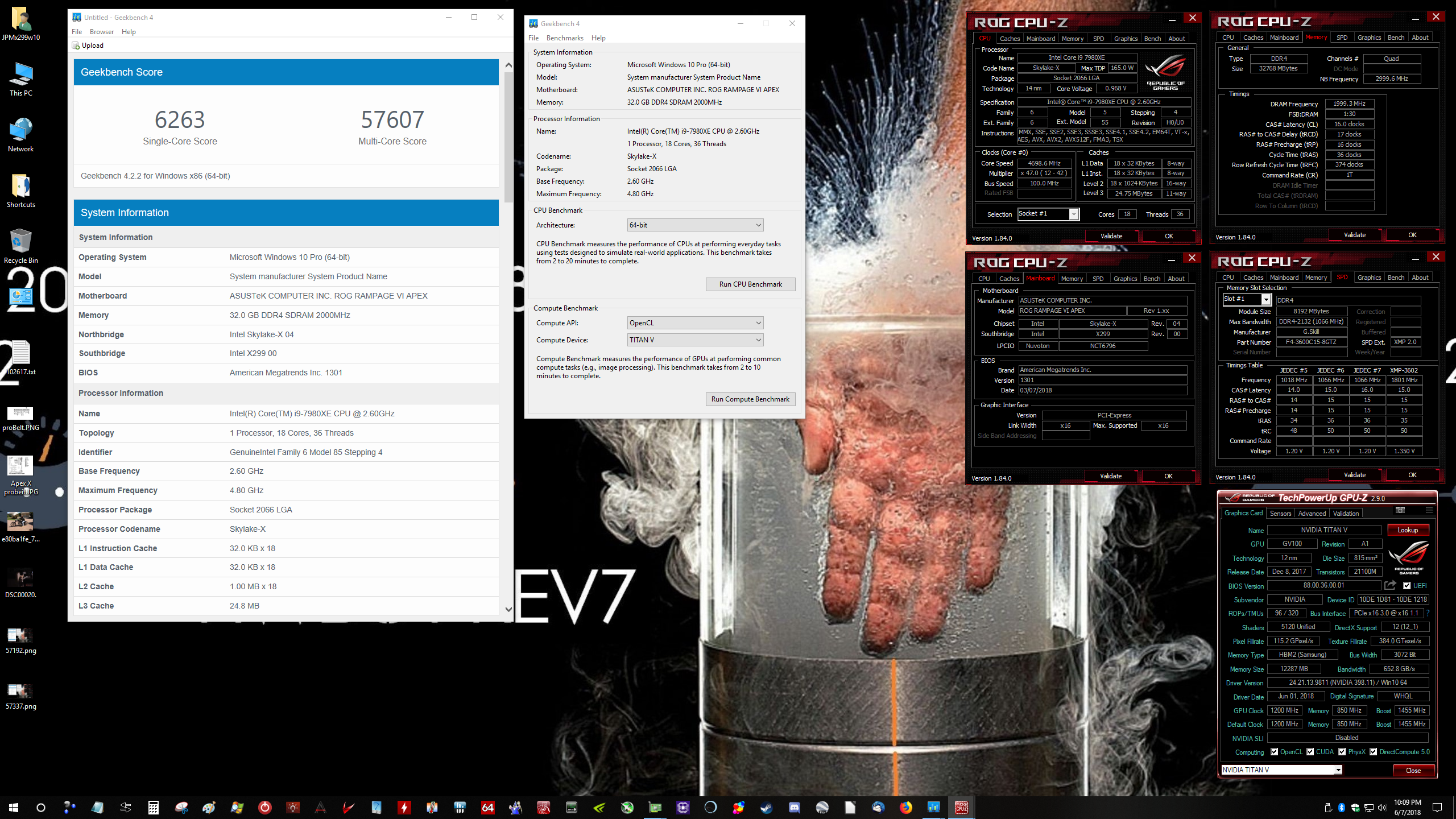The height and width of the screenshot is (819, 1456).
Task: Click the Lookup button in GPU-Z
Action: 1408,530
